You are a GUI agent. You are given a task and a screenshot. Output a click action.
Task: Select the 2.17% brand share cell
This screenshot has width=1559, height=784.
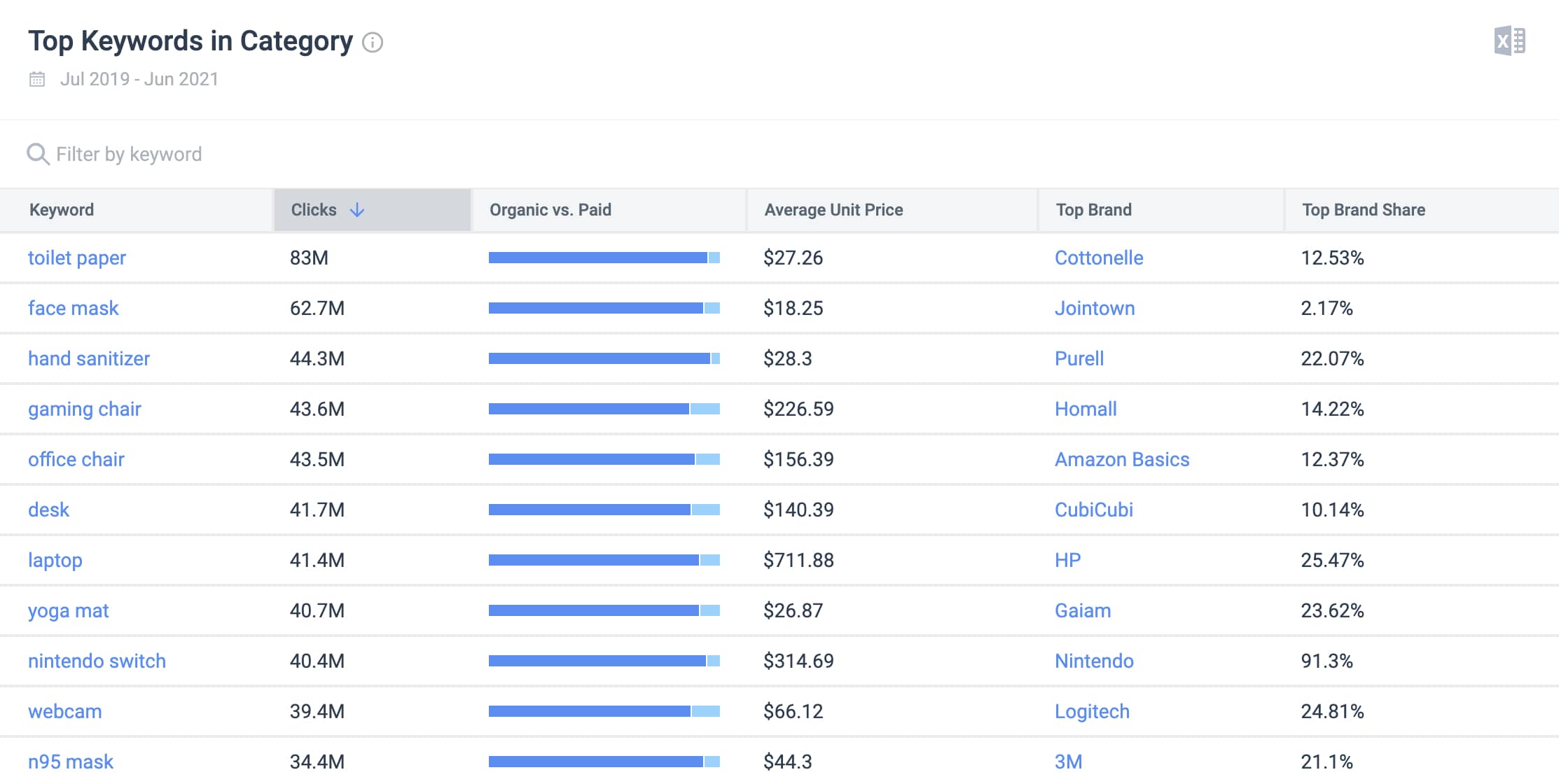tap(1327, 308)
